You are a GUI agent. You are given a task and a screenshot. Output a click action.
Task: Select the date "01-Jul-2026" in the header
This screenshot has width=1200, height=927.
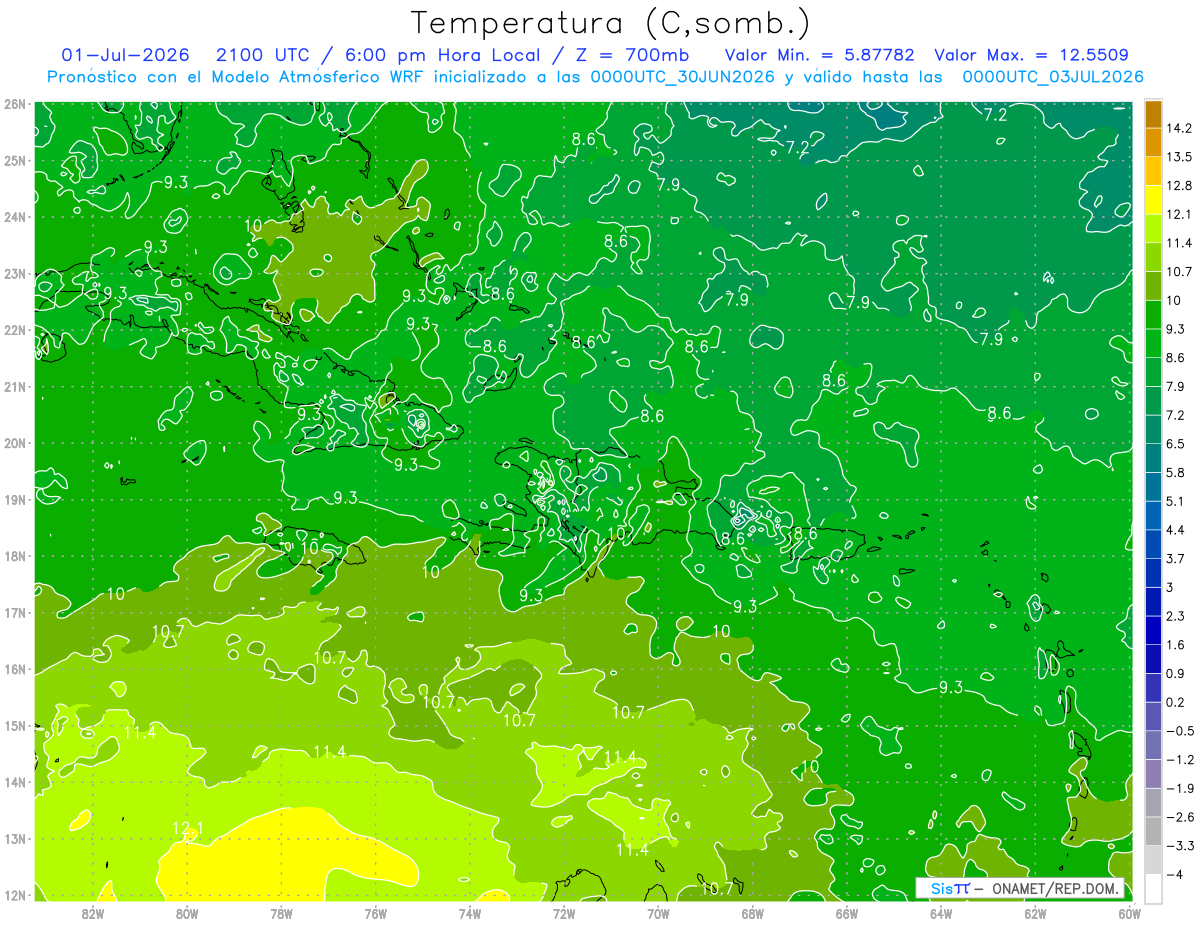pos(124,55)
